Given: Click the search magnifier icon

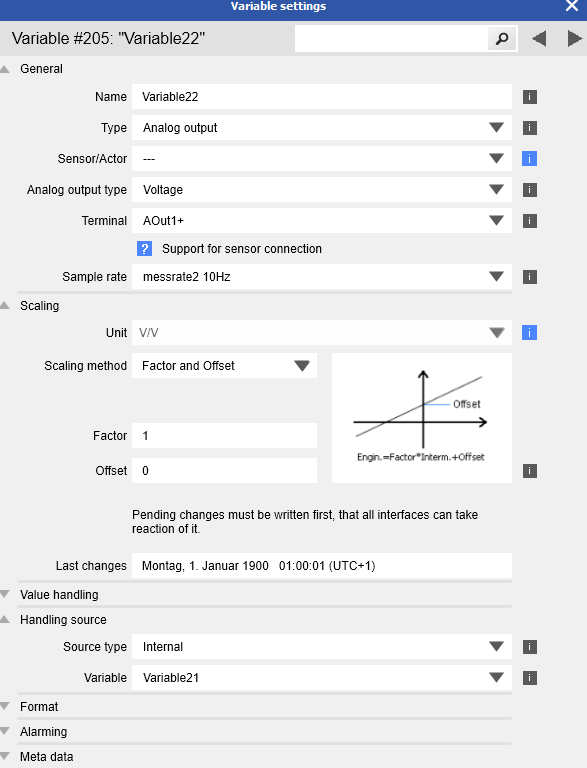Looking at the screenshot, I should coord(502,39).
